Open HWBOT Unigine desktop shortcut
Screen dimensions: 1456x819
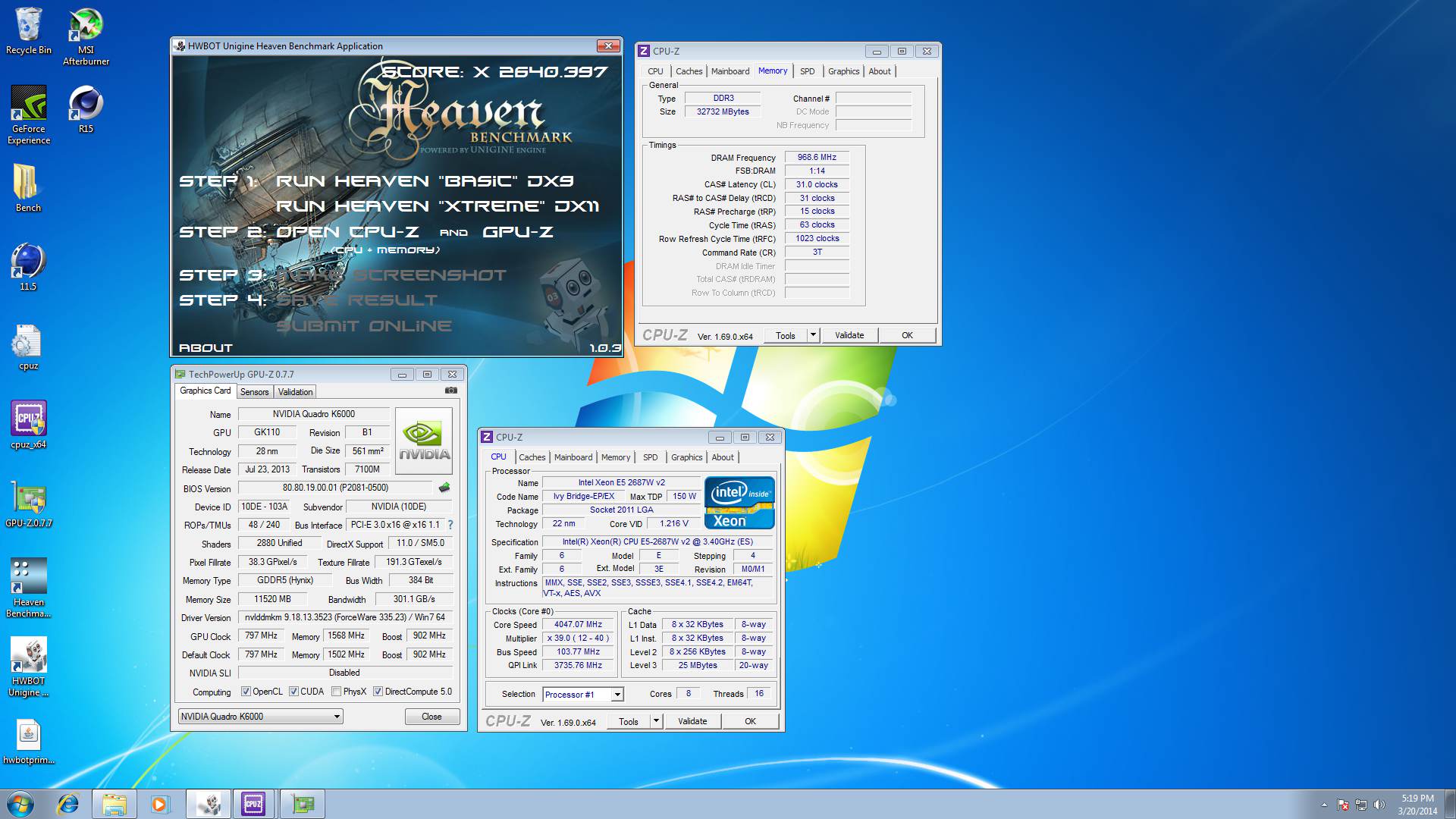[29, 667]
